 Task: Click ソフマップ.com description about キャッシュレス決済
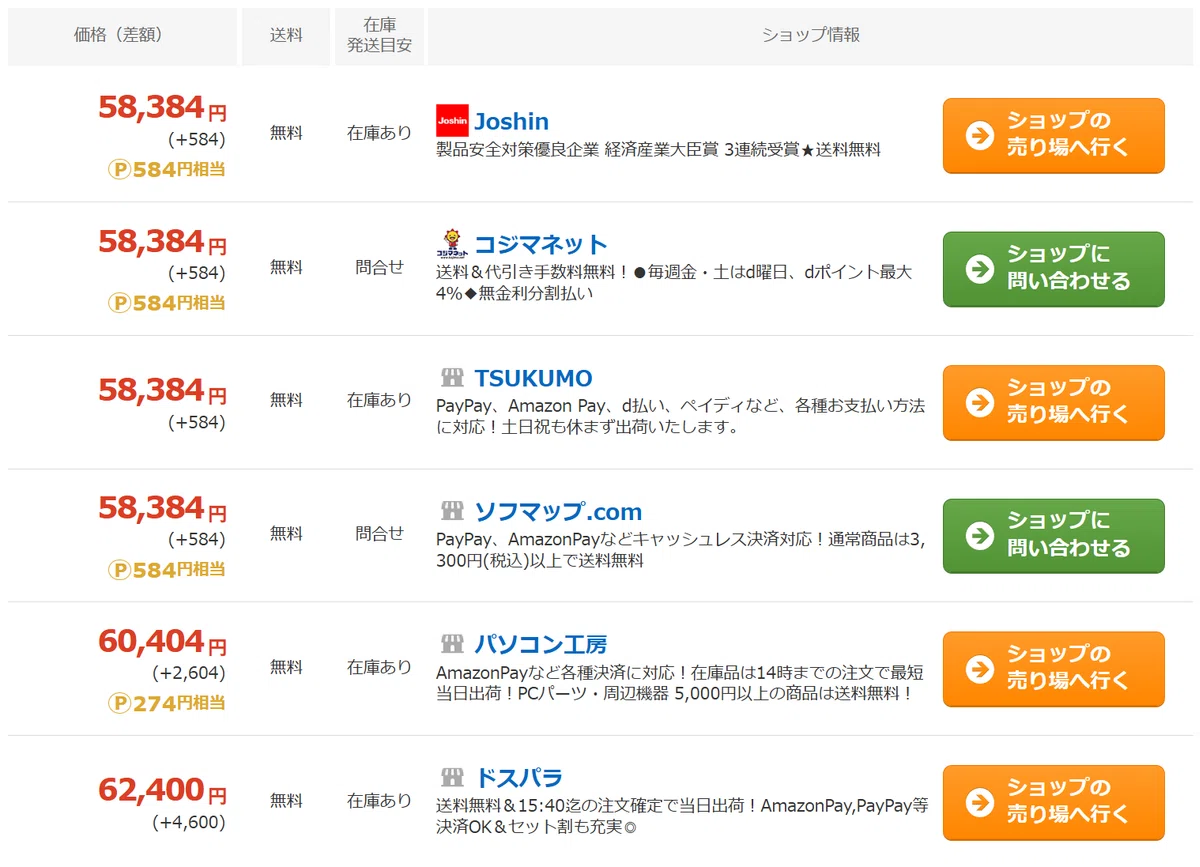[x=681, y=549]
